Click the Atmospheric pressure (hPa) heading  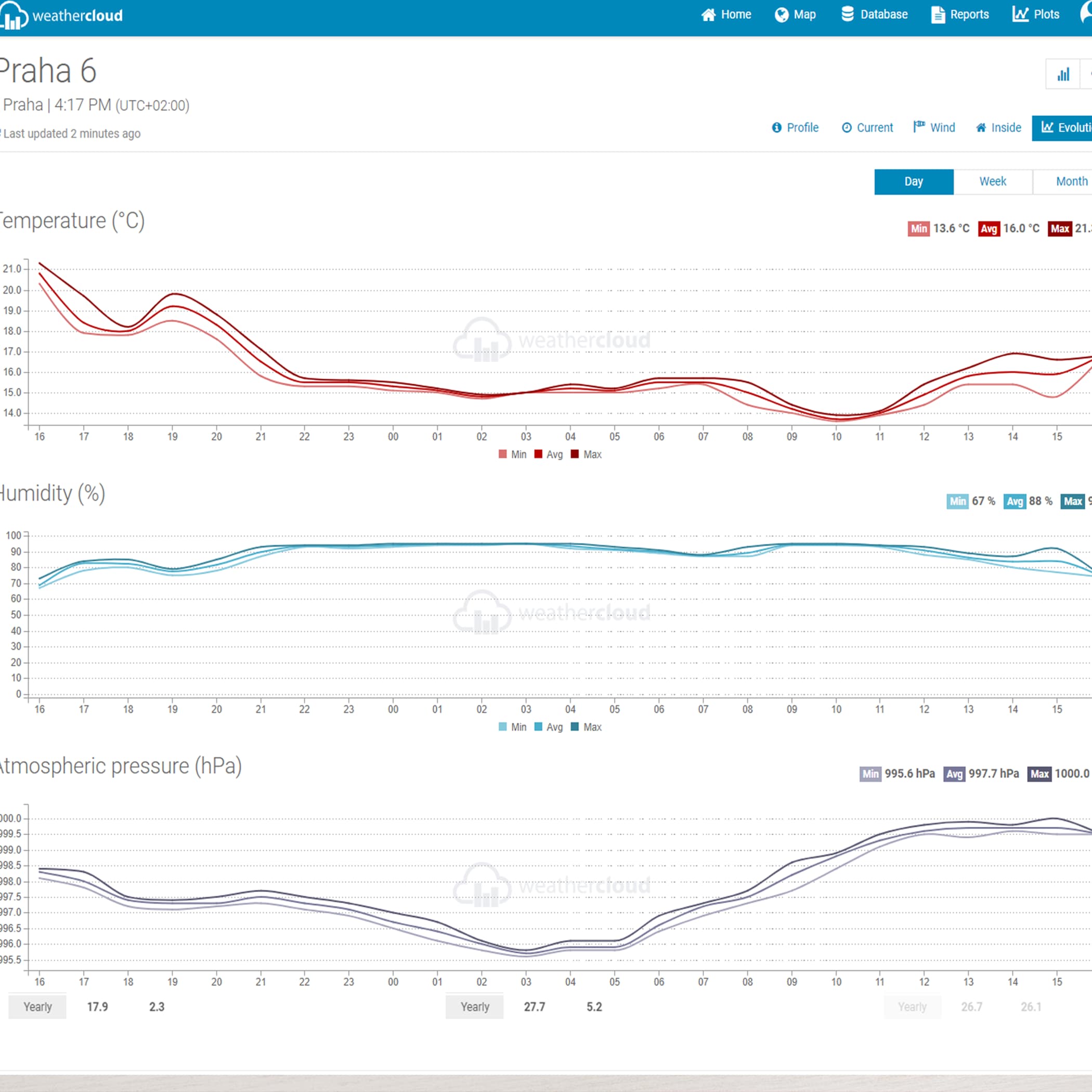tap(121, 766)
